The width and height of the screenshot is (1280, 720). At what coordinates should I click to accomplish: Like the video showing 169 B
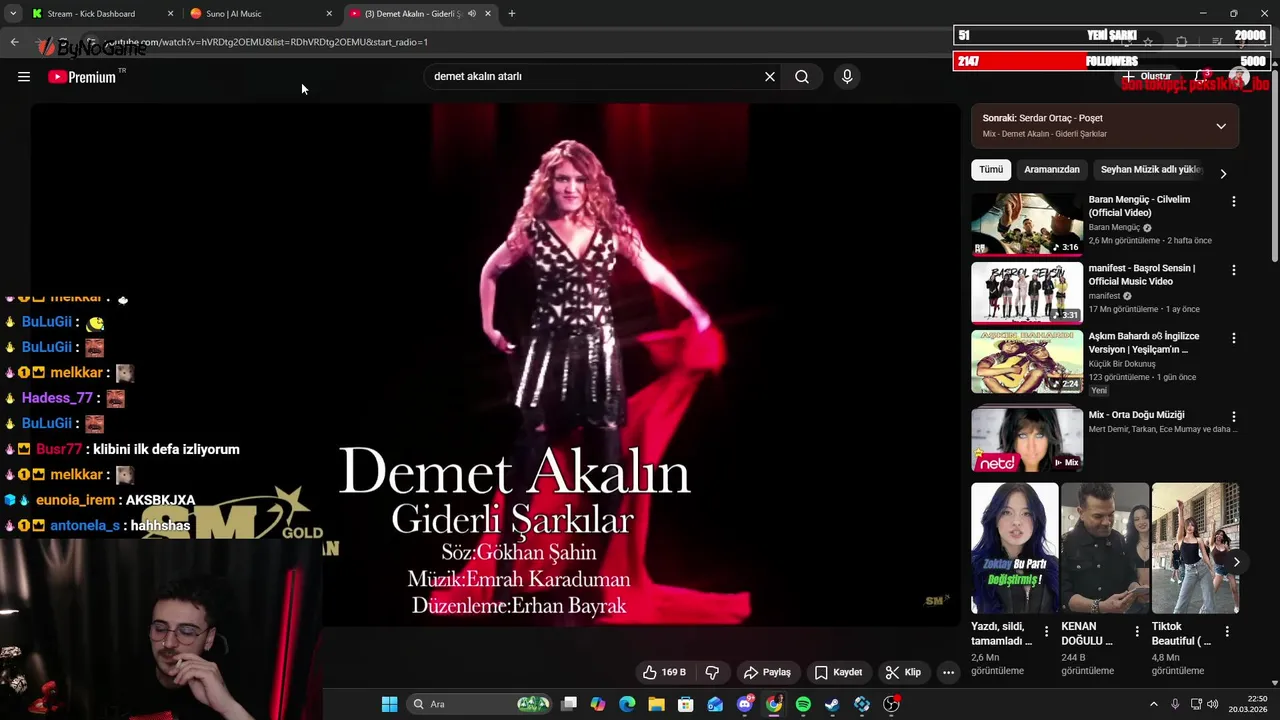665,672
